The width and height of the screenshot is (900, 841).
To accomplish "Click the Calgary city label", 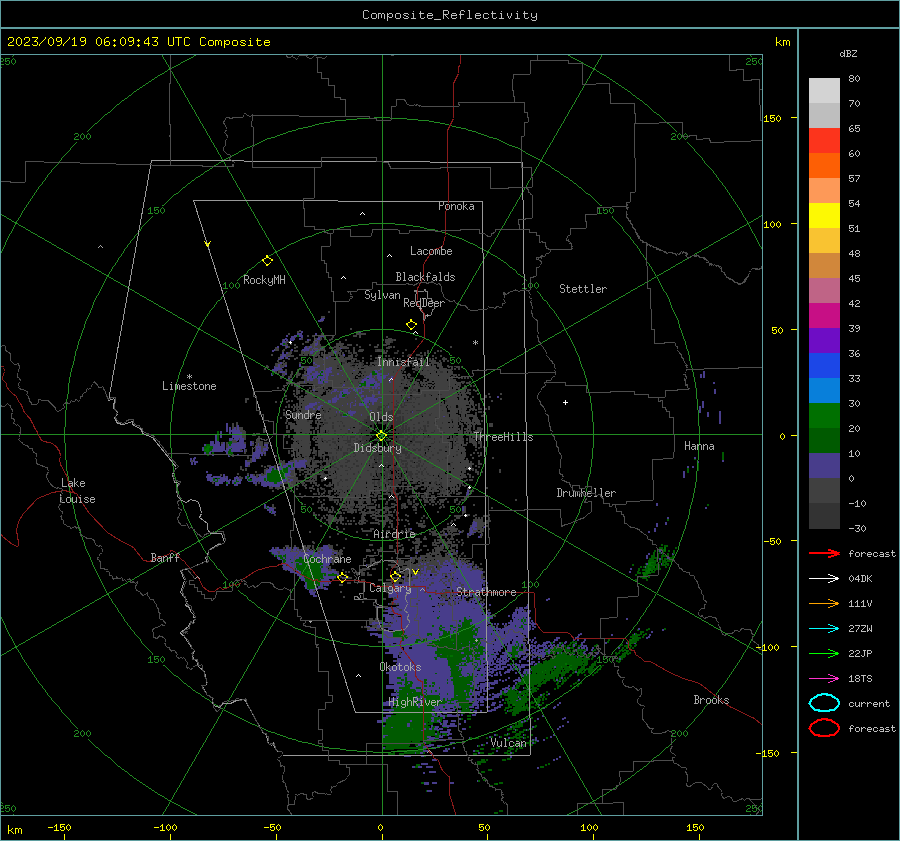I will [390, 588].
